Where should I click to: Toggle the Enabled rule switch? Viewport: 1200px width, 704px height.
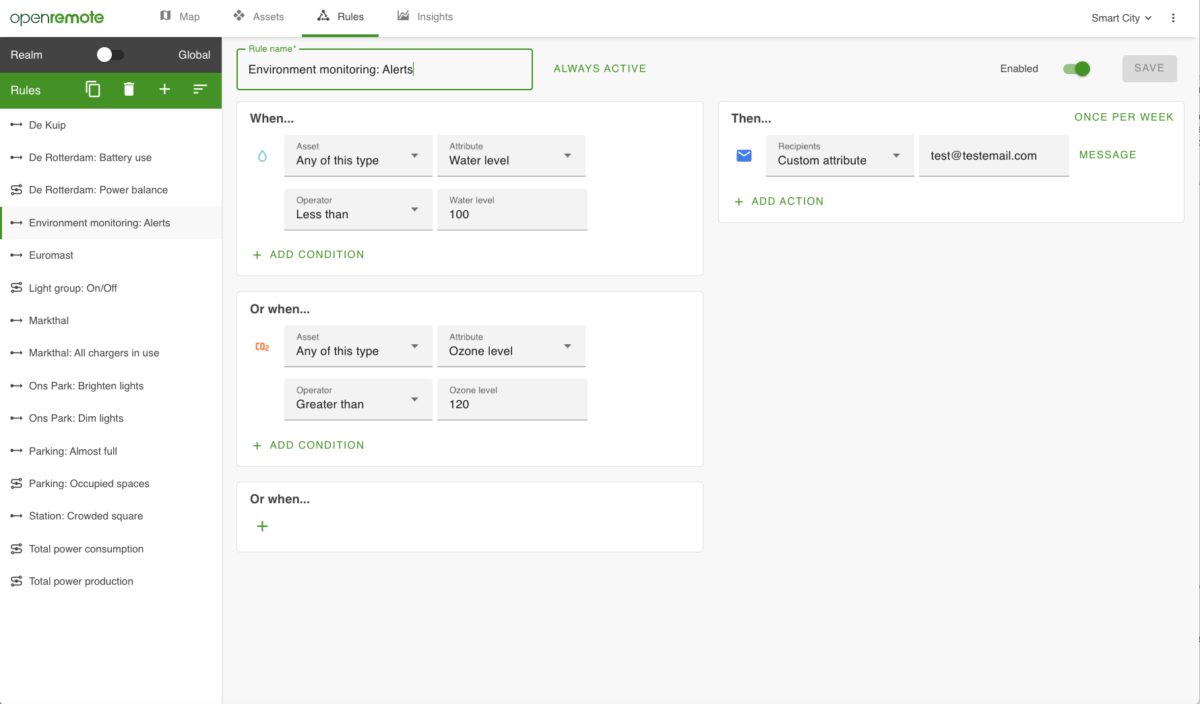1076,69
